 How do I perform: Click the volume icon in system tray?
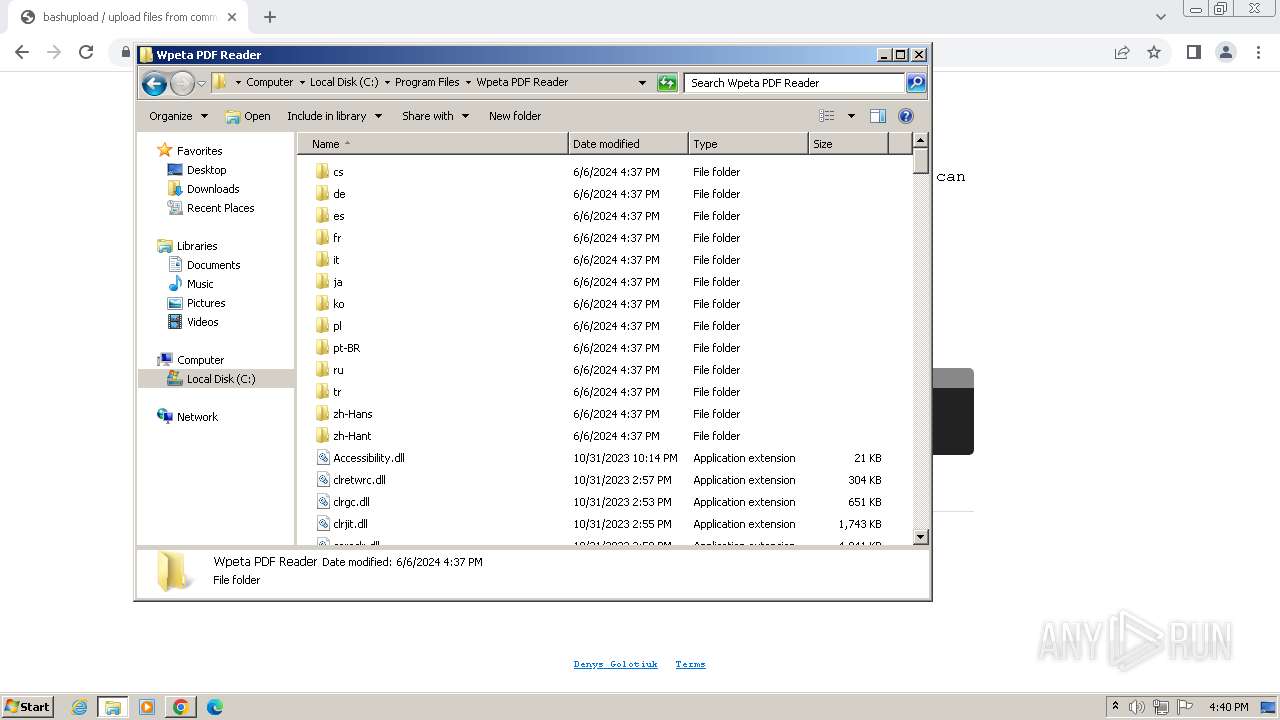(x=1136, y=707)
